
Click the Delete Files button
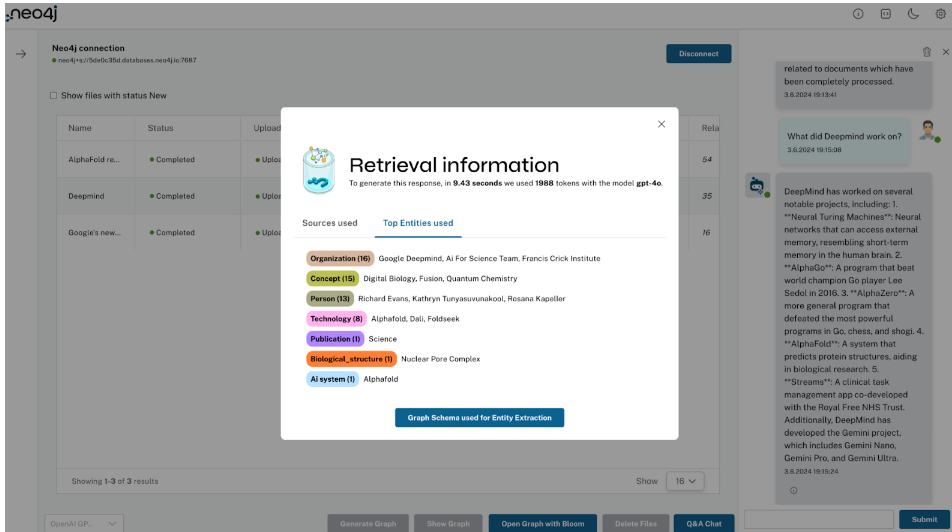[636, 523]
